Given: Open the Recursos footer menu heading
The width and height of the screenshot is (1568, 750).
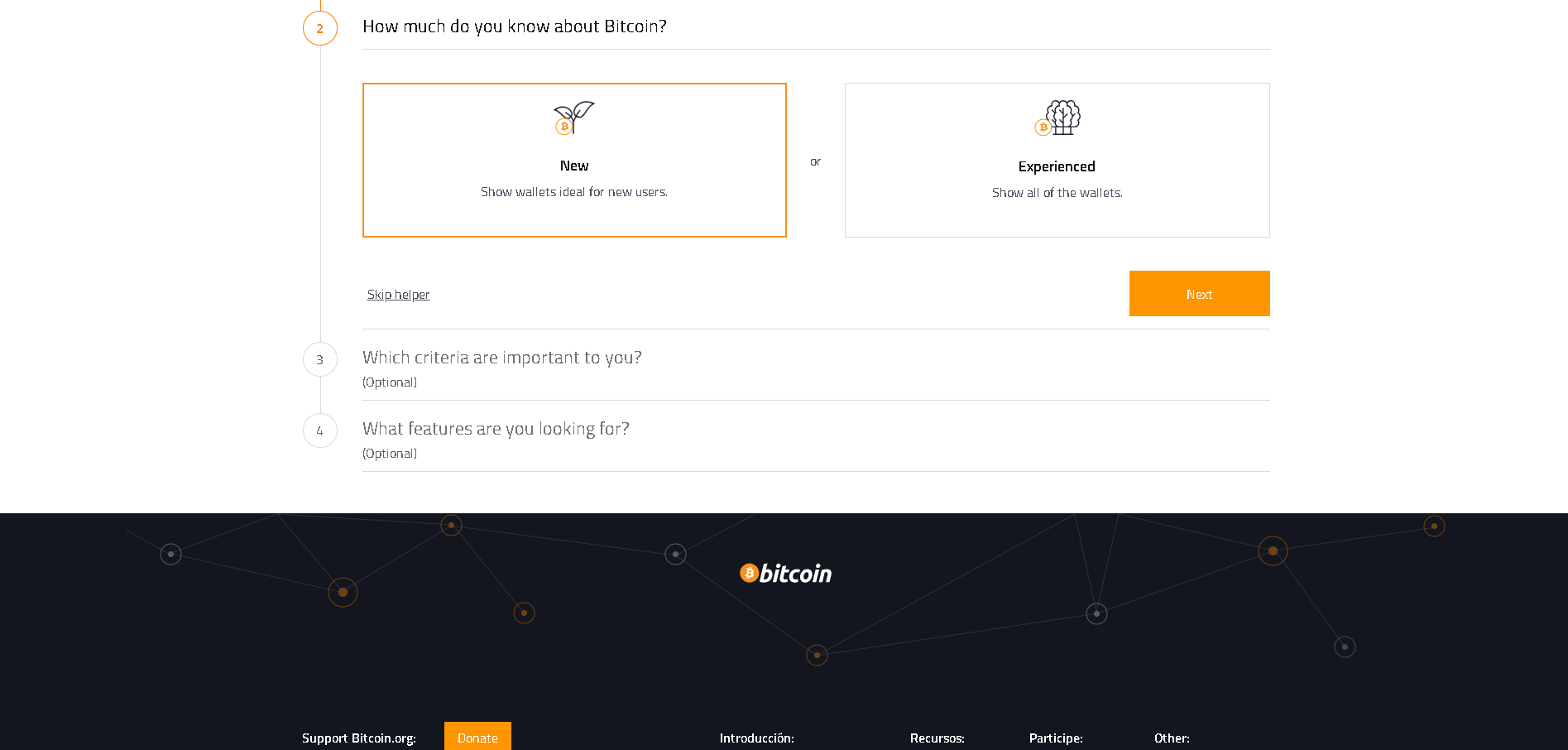Looking at the screenshot, I should [x=937, y=738].
